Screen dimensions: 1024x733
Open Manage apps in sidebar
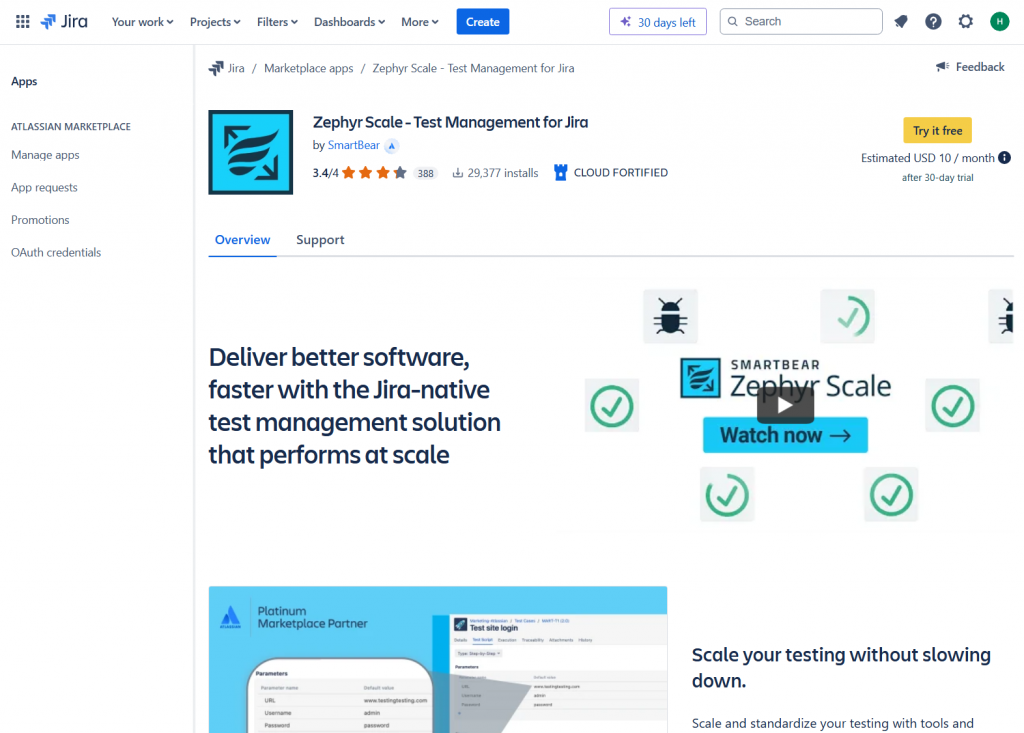pos(45,155)
